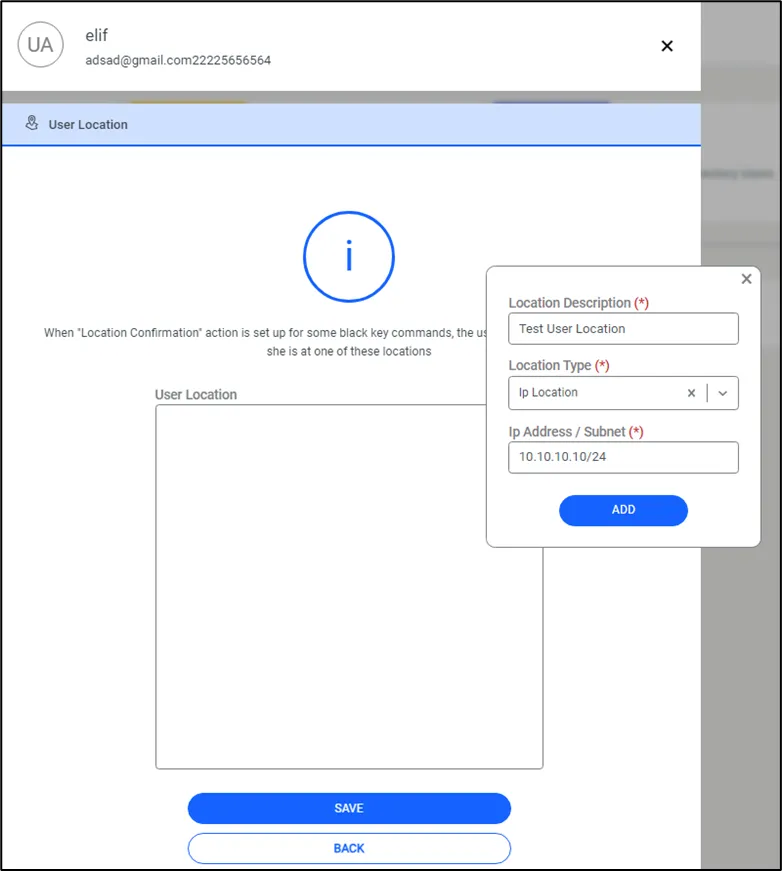Image resolution: width=782 pixels, height=871 pixels.
Task: Open the Location Type combo box
Action: [623, 393]
